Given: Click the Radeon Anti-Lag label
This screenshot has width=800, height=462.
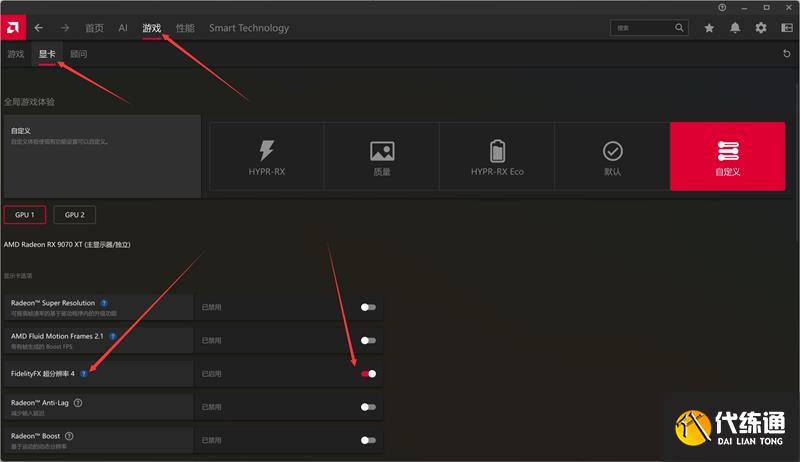Looking at the screenshot, I should [x=40, y=403].
